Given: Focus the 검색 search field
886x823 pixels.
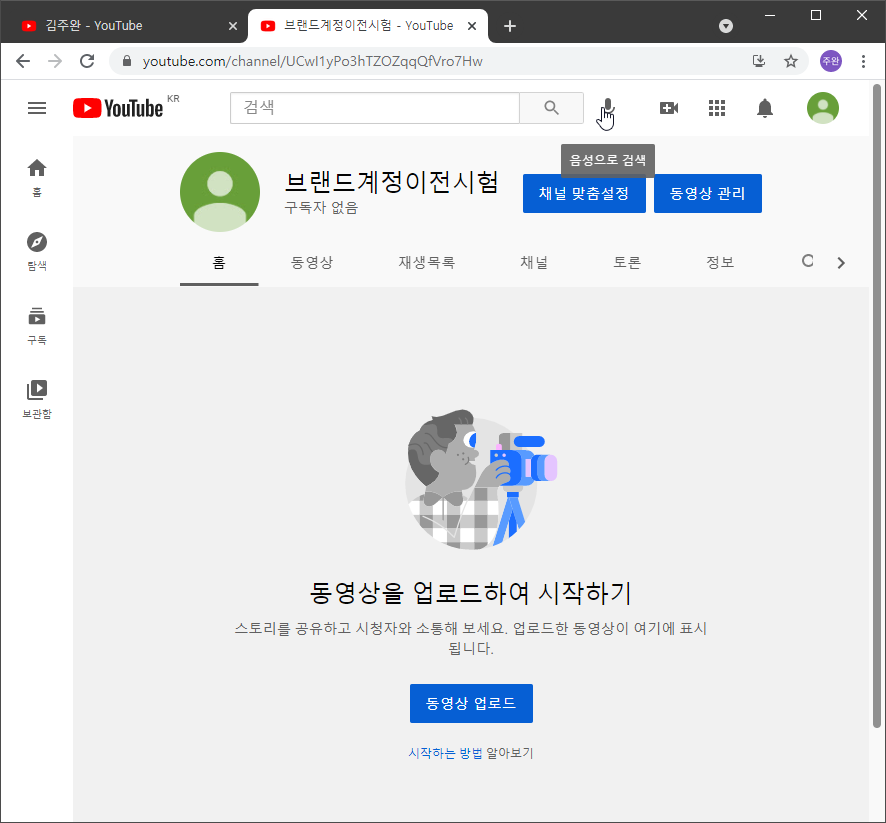Looking at the screenshot, I should [375, 108].
